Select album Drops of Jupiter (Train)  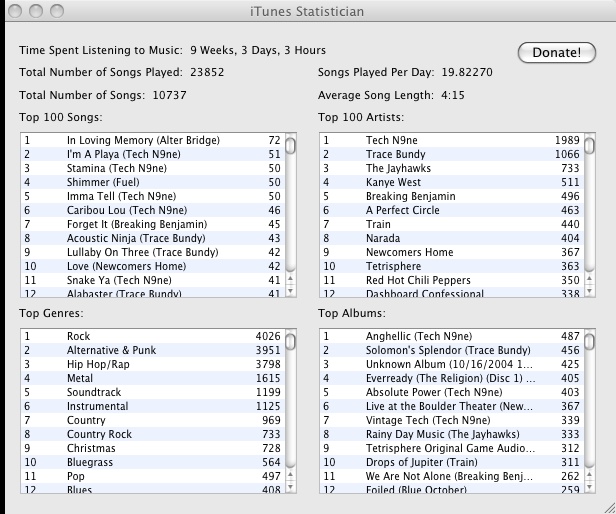[452, 462]
